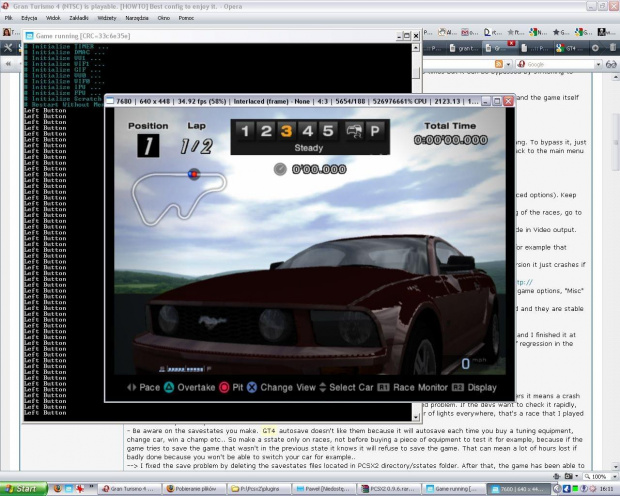
Task: Click the R1 Race Monitor icon
Action: [x=383, y=388]
